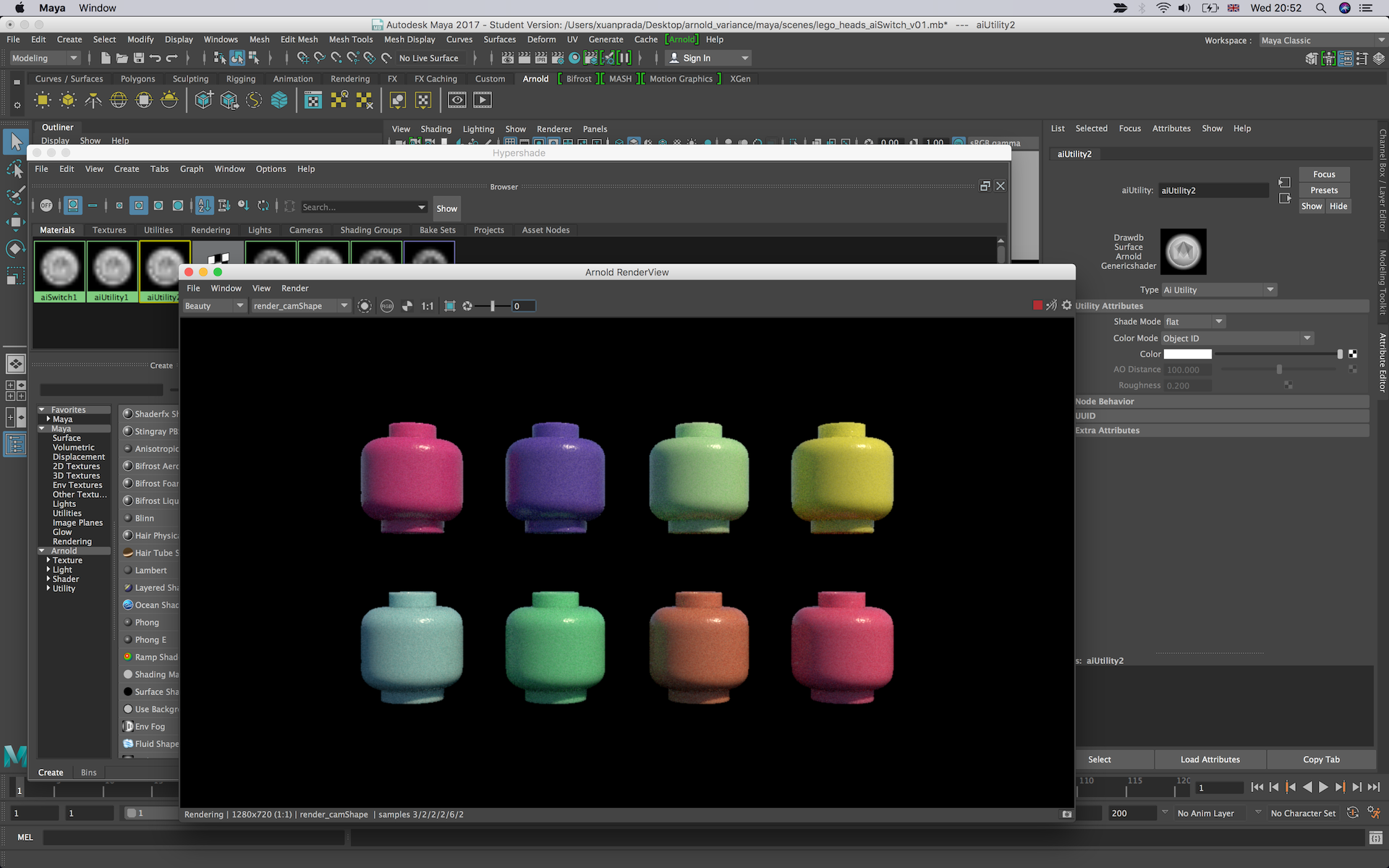The image size is (1389, 868).
Task: Click the Hypershade Search field
Action: click(x=364, y=207)
